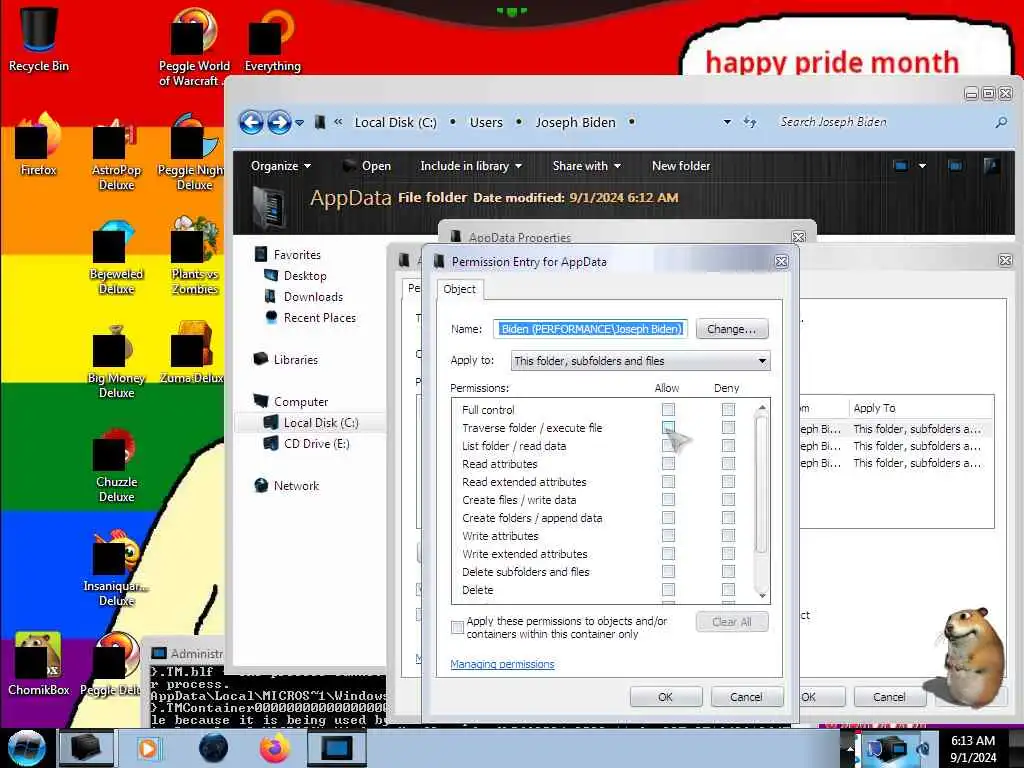
Task: Launch AstroPop Deluxe desktop icon
Action: pyautogui.click(x=116, y=153)
